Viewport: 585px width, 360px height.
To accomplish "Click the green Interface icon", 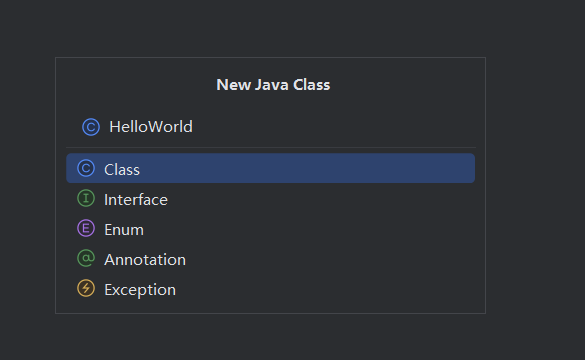I will point(86,198).
